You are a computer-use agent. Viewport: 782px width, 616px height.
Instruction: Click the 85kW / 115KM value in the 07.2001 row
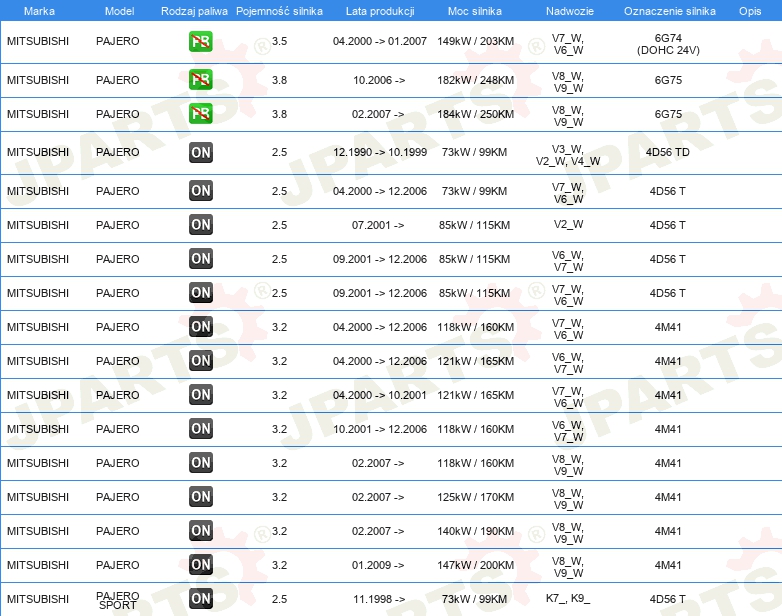(x=474, y=225)
